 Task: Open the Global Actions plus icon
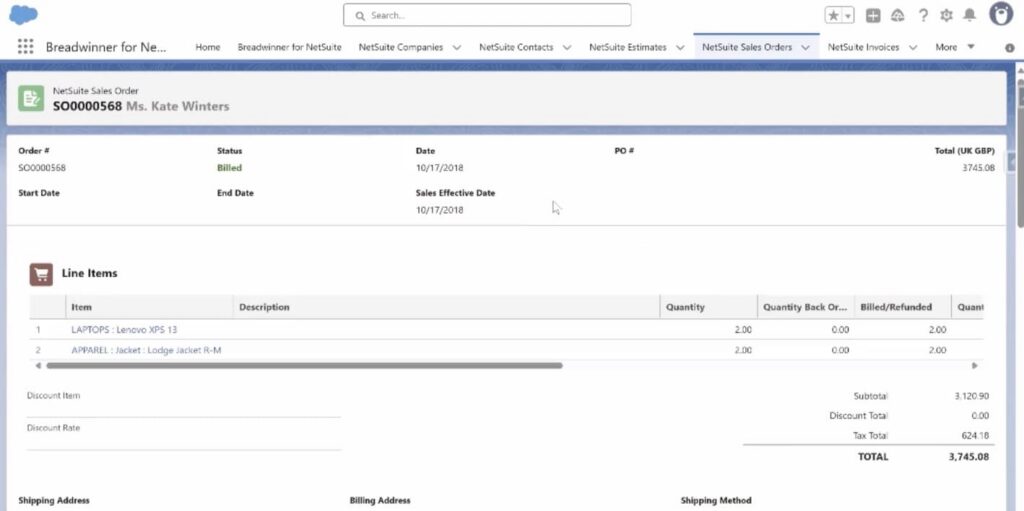[x=873, y=16]
